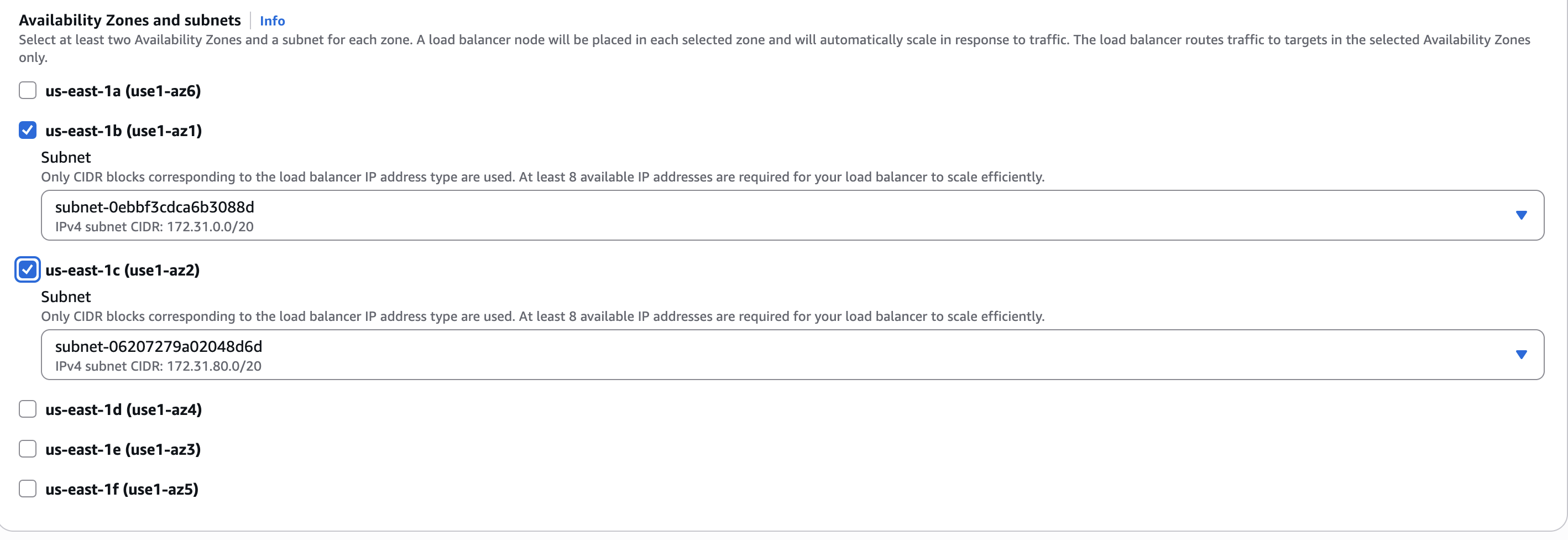1568x540 pixels.
Task: Click the Availability Zones and subnets heading
Action: point(129,20)
